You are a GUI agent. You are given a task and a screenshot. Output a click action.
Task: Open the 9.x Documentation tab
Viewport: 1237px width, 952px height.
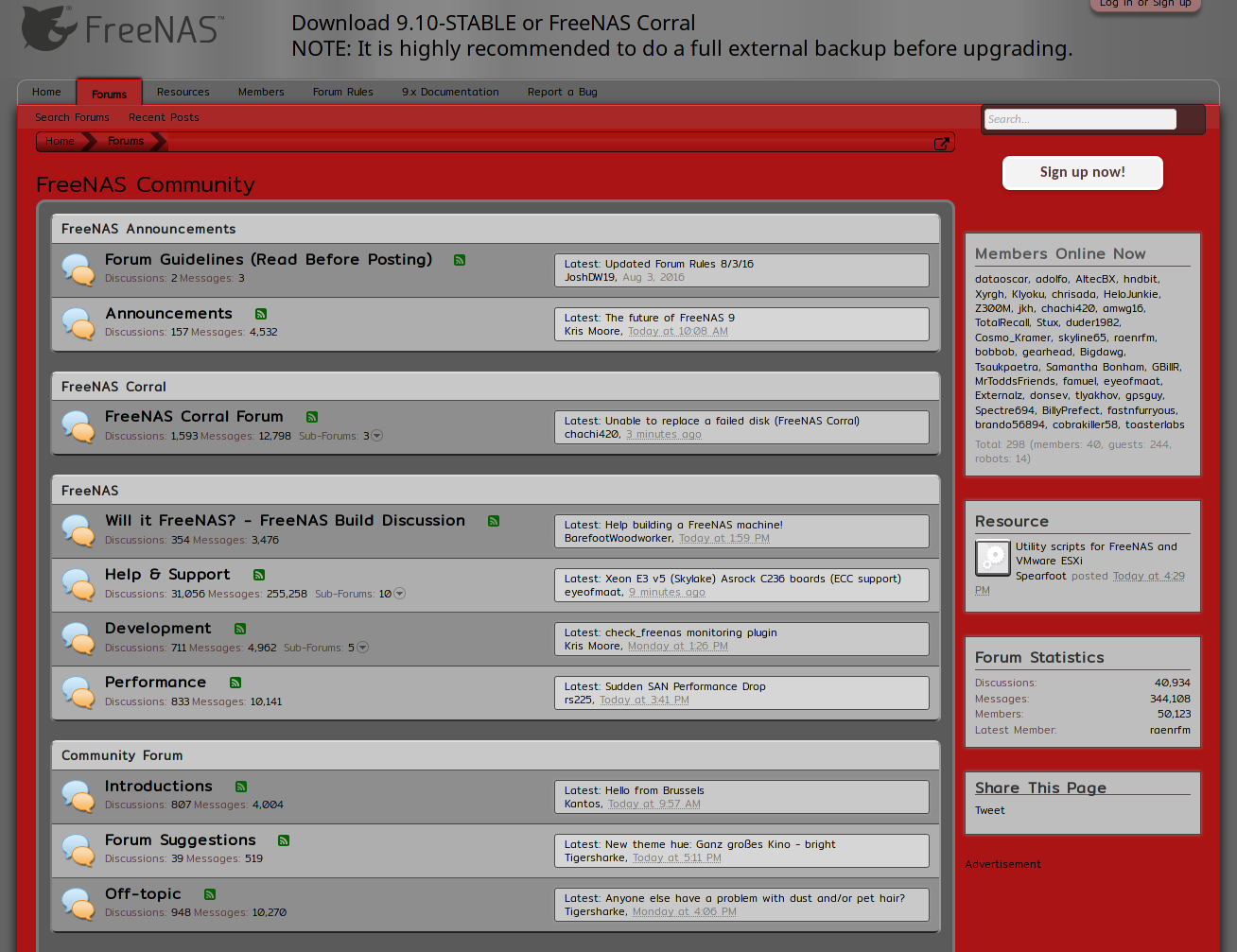[450, 92]
